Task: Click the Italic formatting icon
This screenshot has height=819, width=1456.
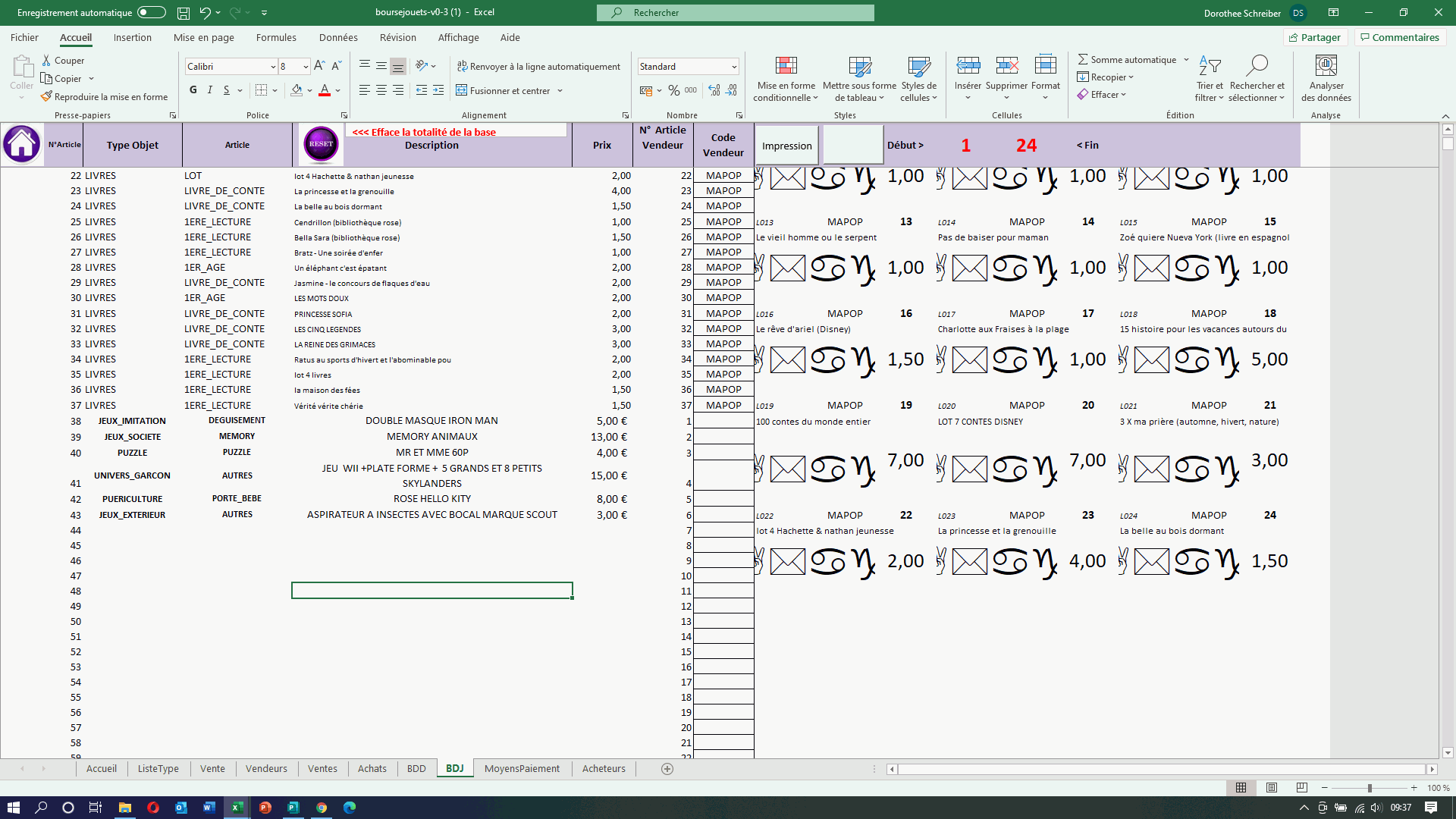Action: [x=210, y=90]
